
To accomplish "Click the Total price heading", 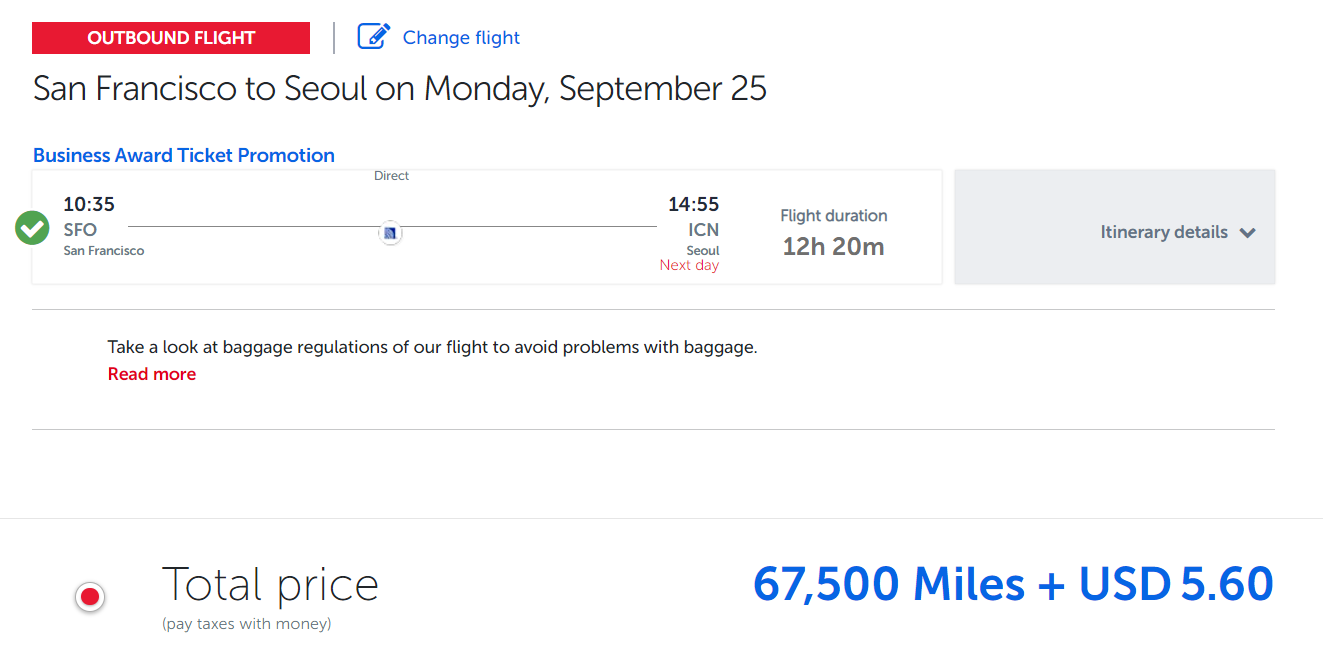I will pos(270,585).
